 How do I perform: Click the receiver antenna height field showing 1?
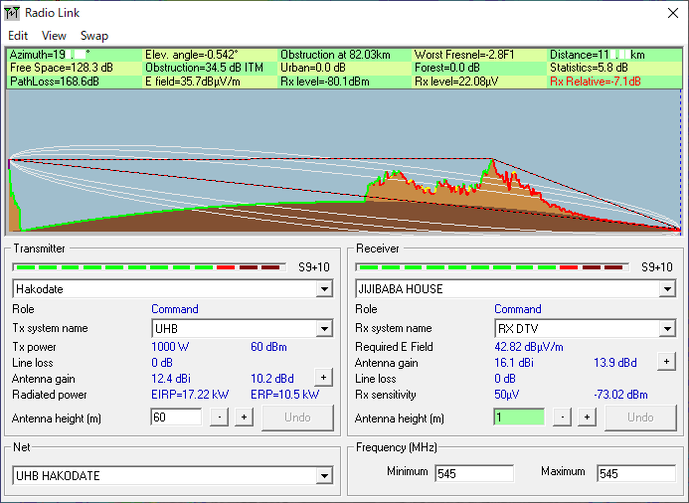(519, 417)
